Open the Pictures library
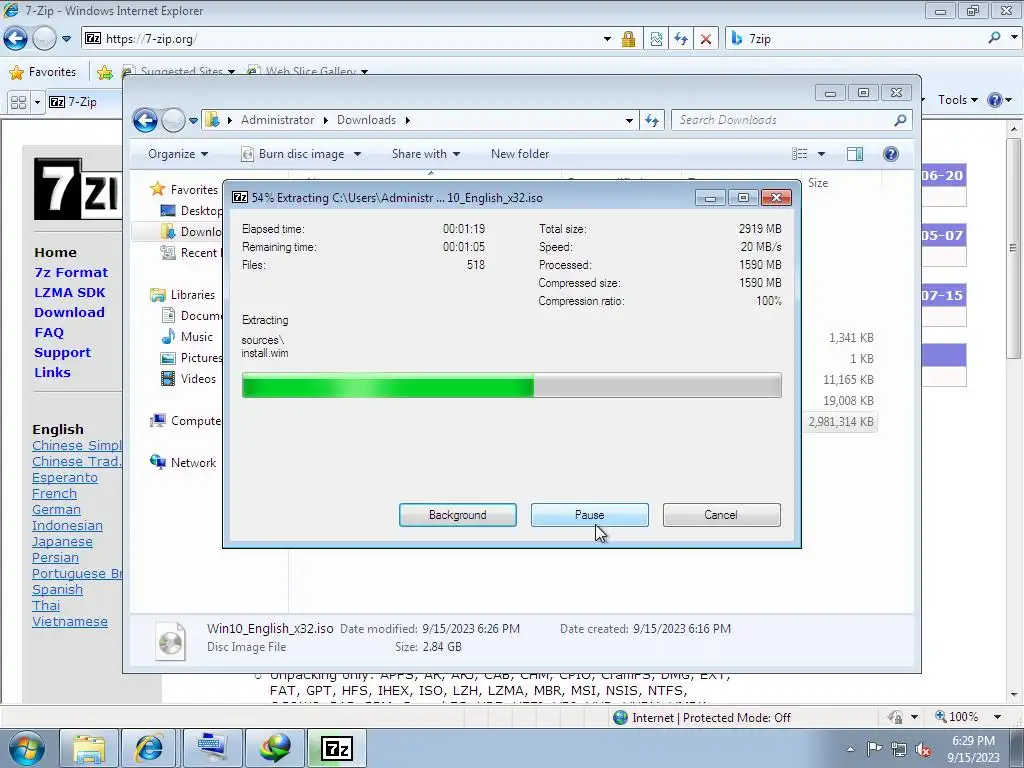1024x768 pixels. (x=192, y=358)
